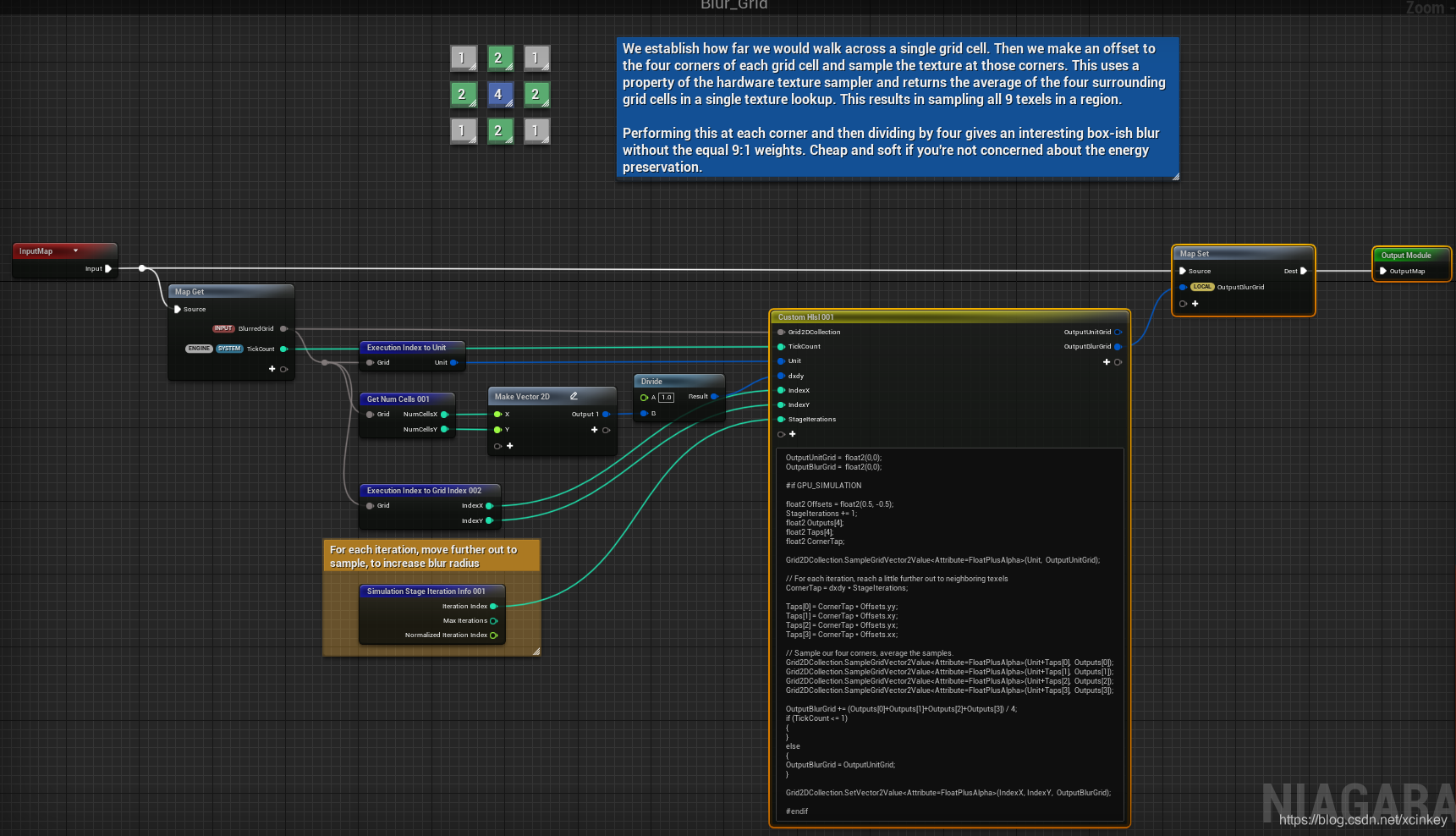Click OutputBlurGrid output pin on Custom Hlsl
Viewport: 1456px width, 836px height.
(1118, 346)
